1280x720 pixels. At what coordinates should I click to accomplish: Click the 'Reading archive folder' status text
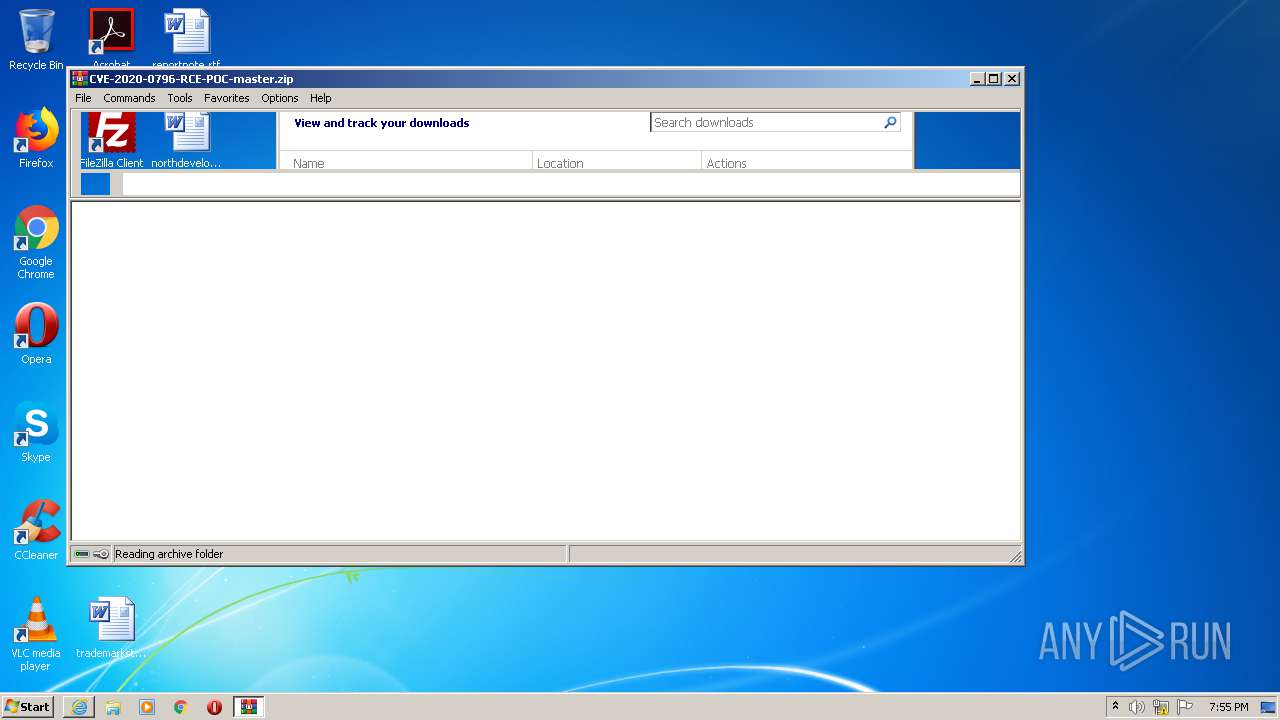point(169,554)
